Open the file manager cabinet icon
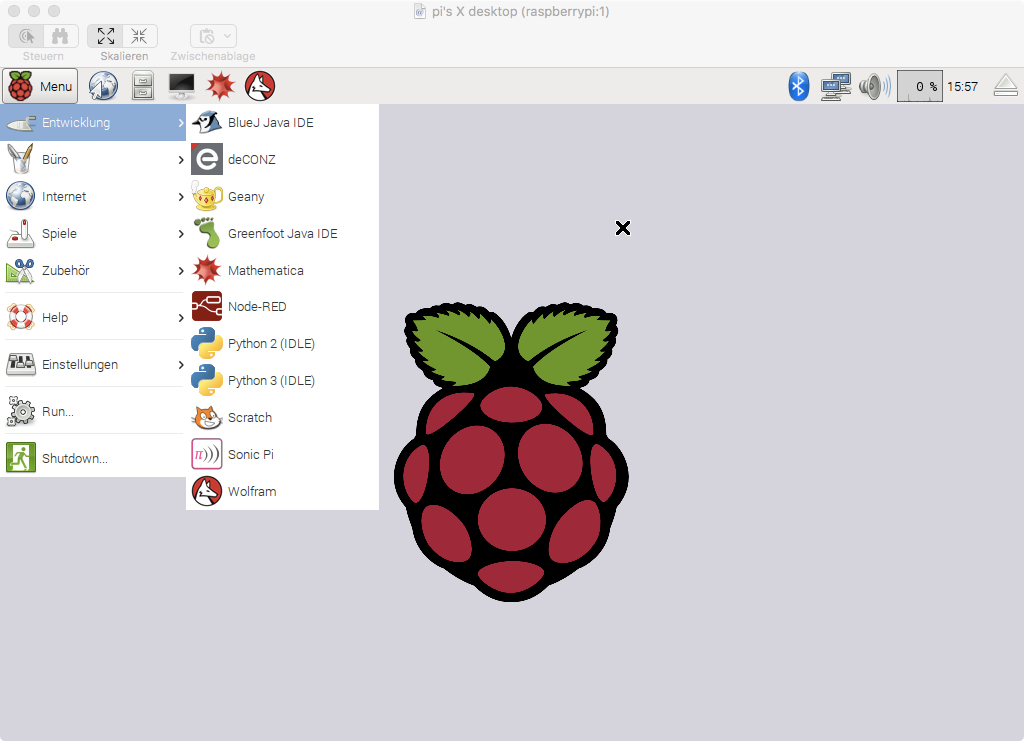 pos(143,86)
